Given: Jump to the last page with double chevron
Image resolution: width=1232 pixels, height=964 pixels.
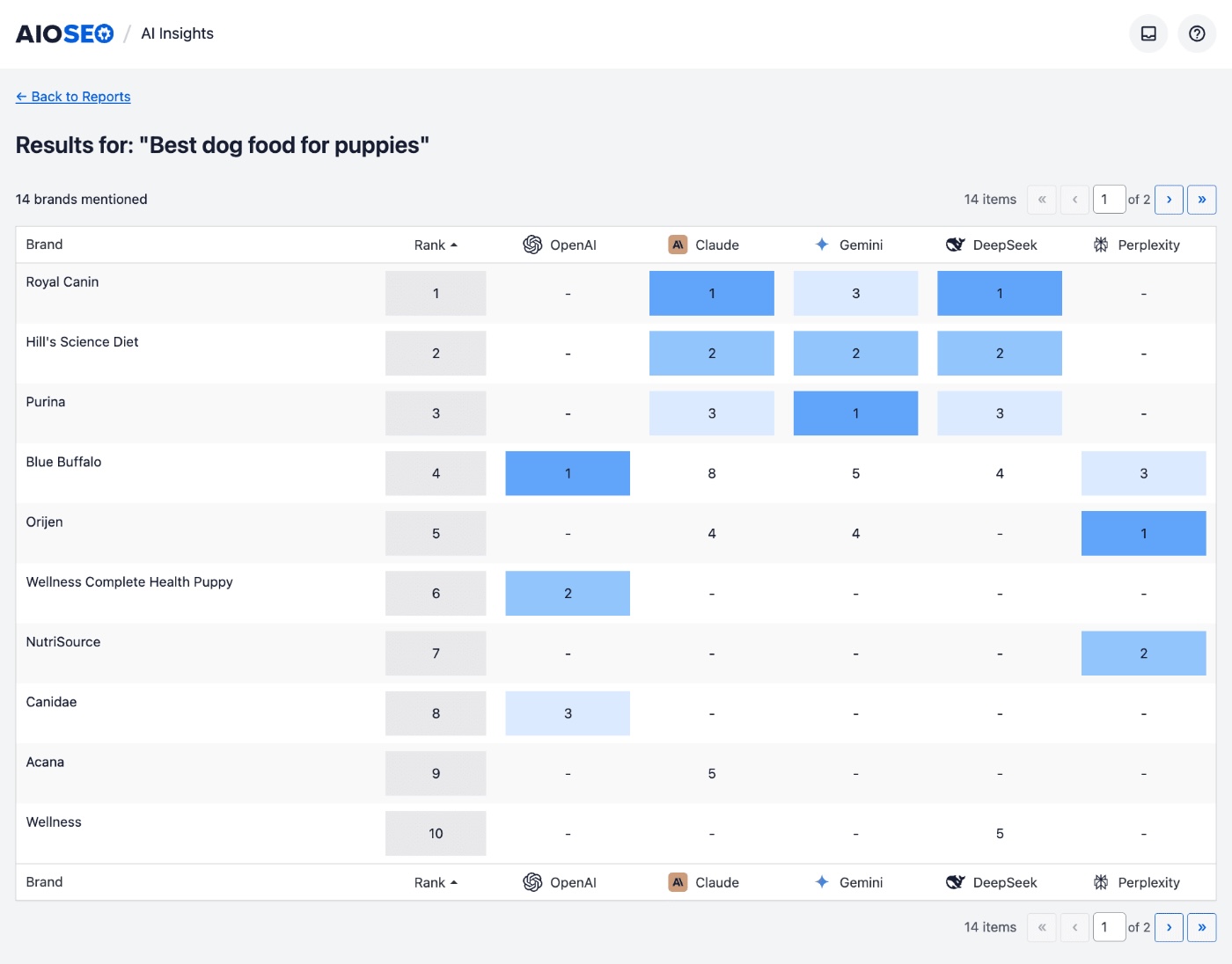Looking at the screenshot, I should coord(1202,200).
